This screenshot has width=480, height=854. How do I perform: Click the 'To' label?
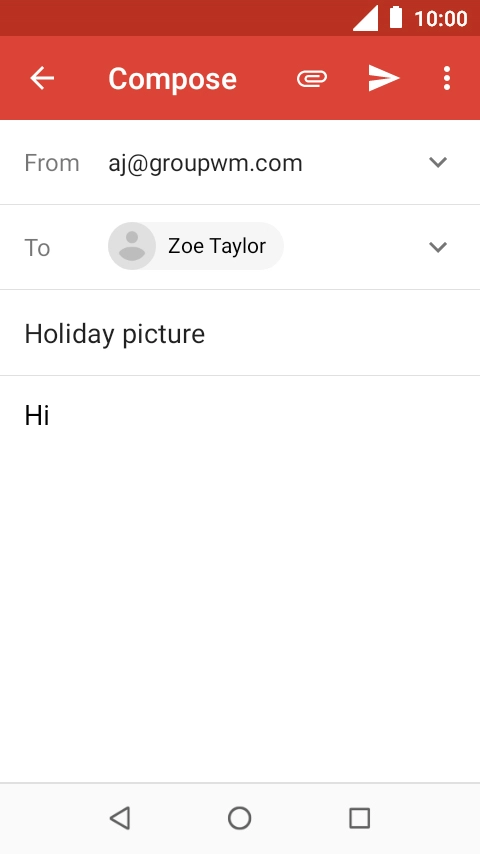coord(38,248)
